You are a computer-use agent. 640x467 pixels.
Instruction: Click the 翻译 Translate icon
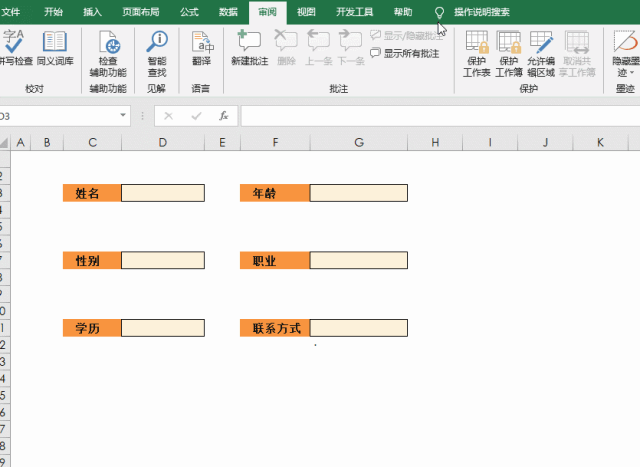201,52
